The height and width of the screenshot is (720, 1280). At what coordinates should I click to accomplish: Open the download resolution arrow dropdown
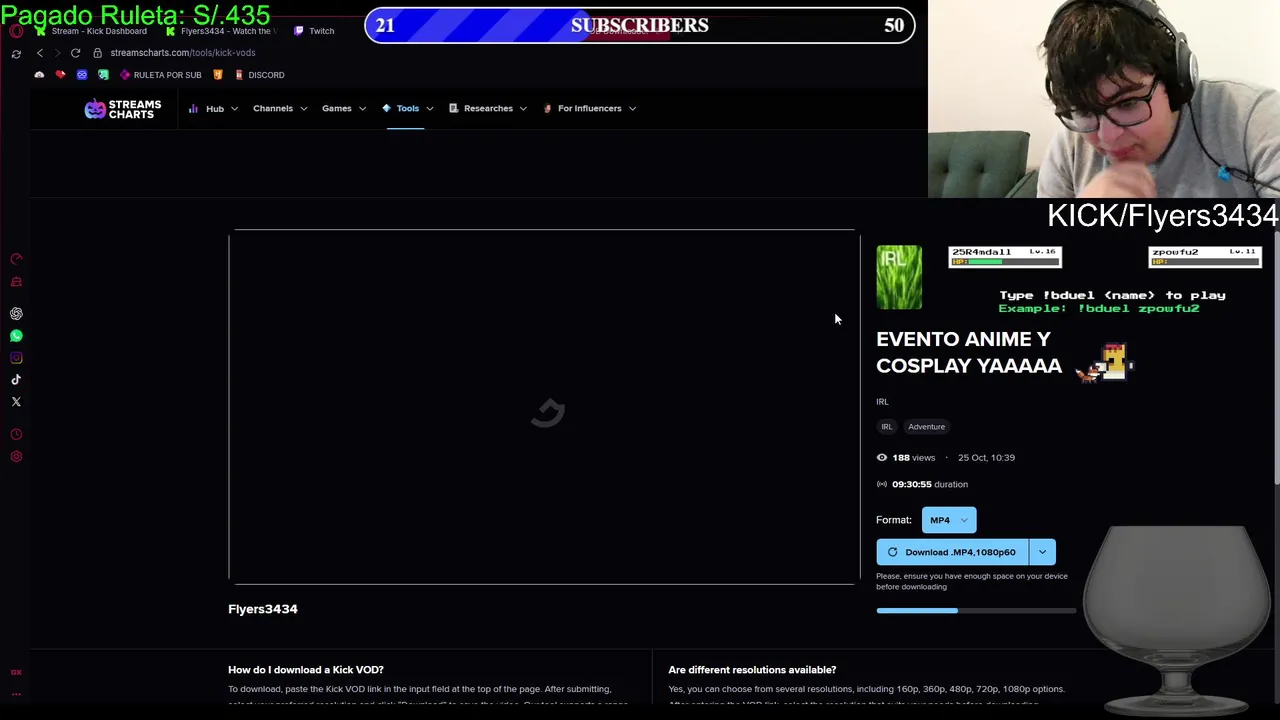(x=1042, y=552)
